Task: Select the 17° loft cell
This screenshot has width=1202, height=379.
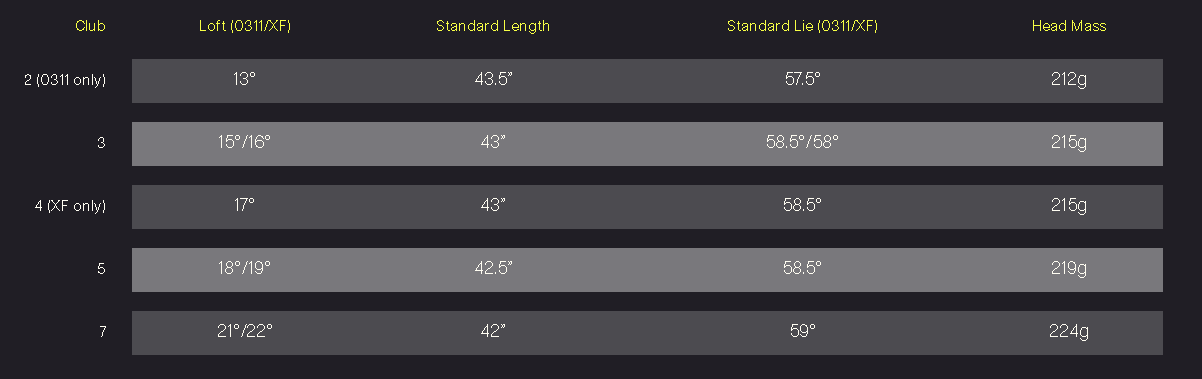Action: (245, 206)
